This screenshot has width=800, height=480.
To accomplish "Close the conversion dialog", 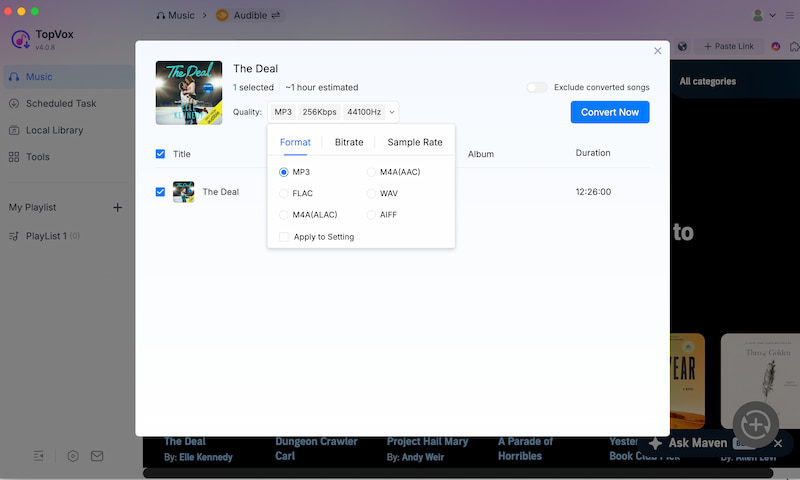I will coord(658,50).
